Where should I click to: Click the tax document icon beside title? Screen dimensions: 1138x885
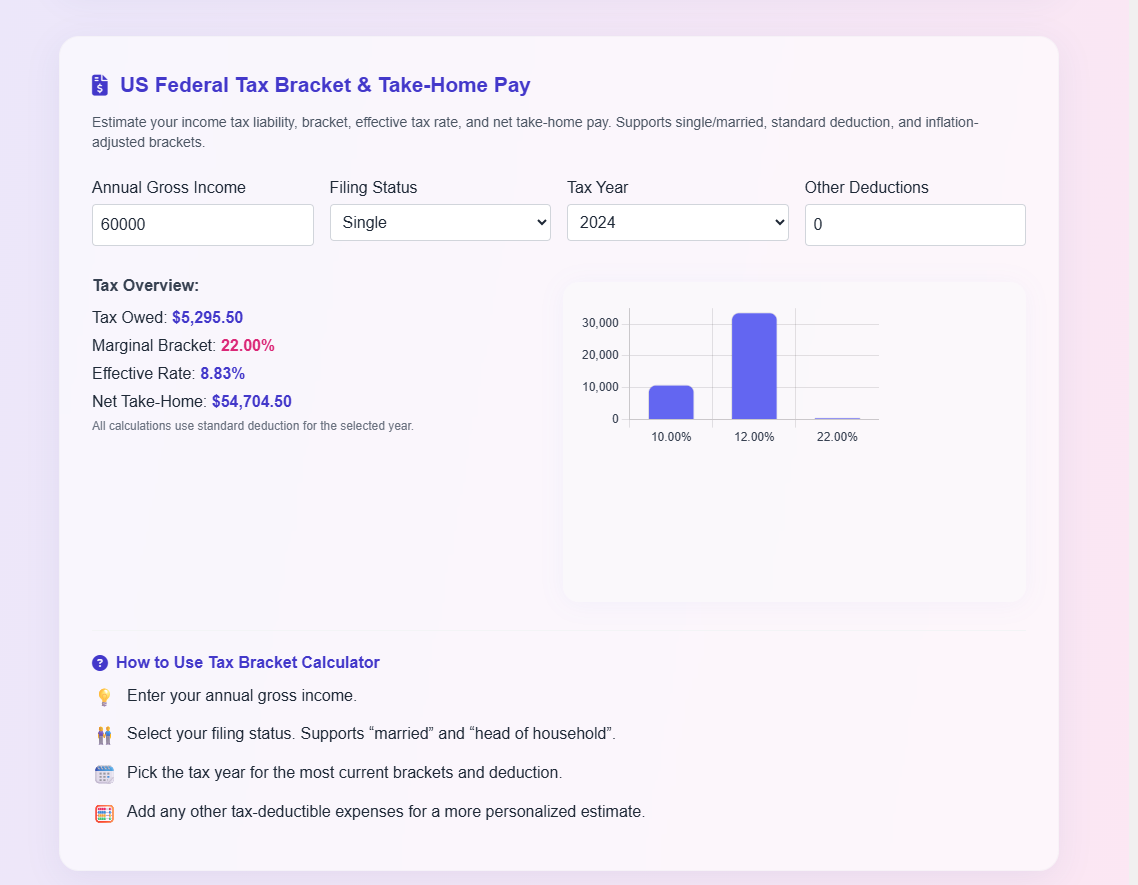100,85
